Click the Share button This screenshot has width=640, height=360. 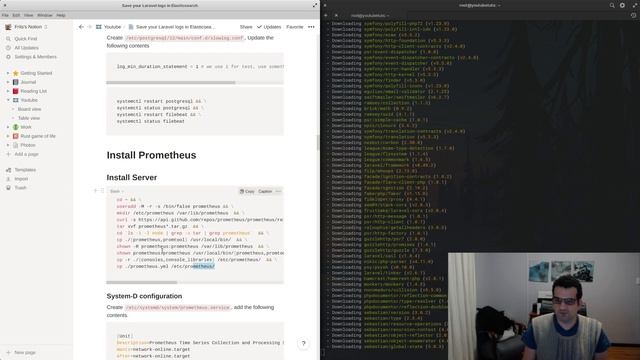[x=246, y=27]
